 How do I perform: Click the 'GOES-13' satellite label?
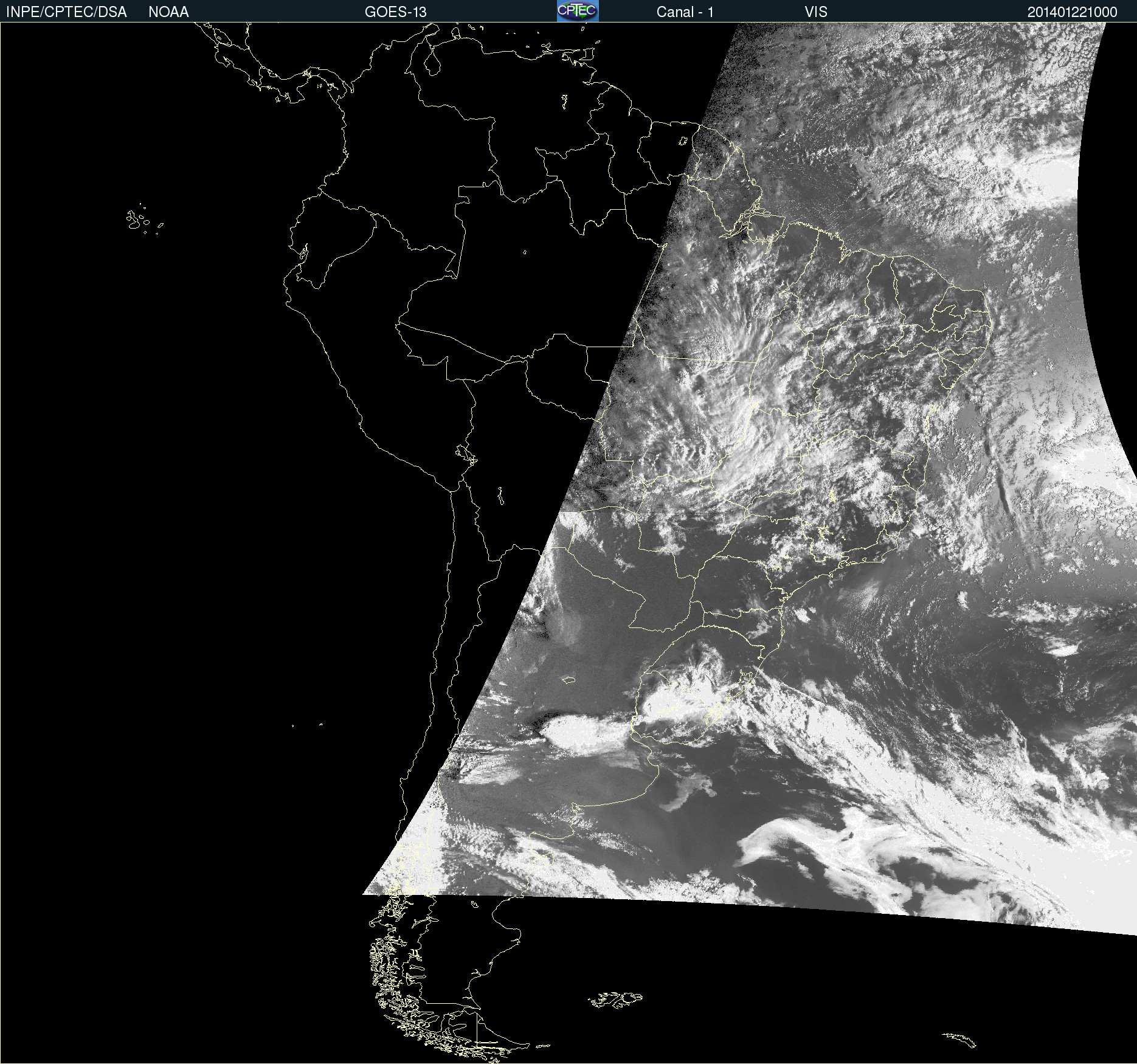pyautogui.click(x=396, y=12)
